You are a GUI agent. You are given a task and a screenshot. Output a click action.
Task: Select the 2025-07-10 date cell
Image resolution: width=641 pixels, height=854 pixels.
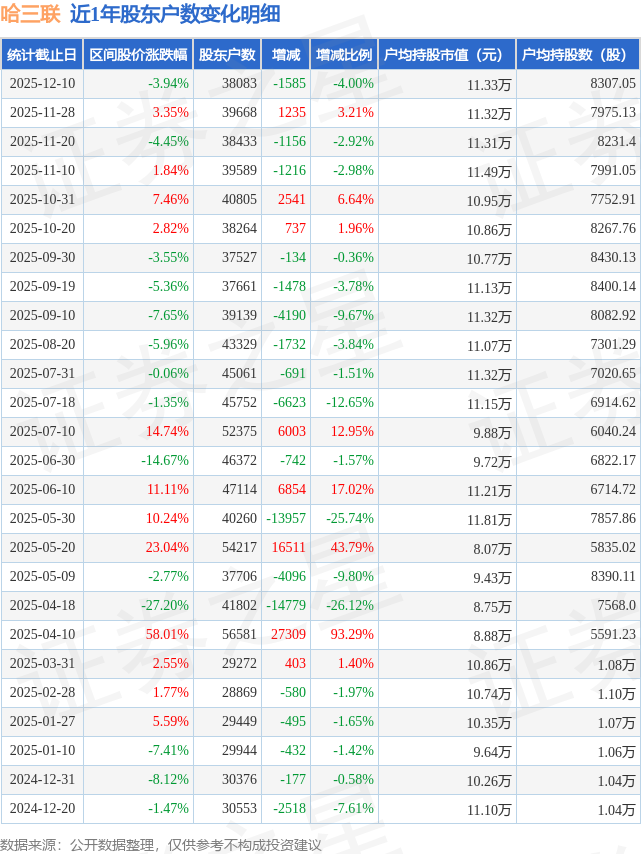(42, 432)
